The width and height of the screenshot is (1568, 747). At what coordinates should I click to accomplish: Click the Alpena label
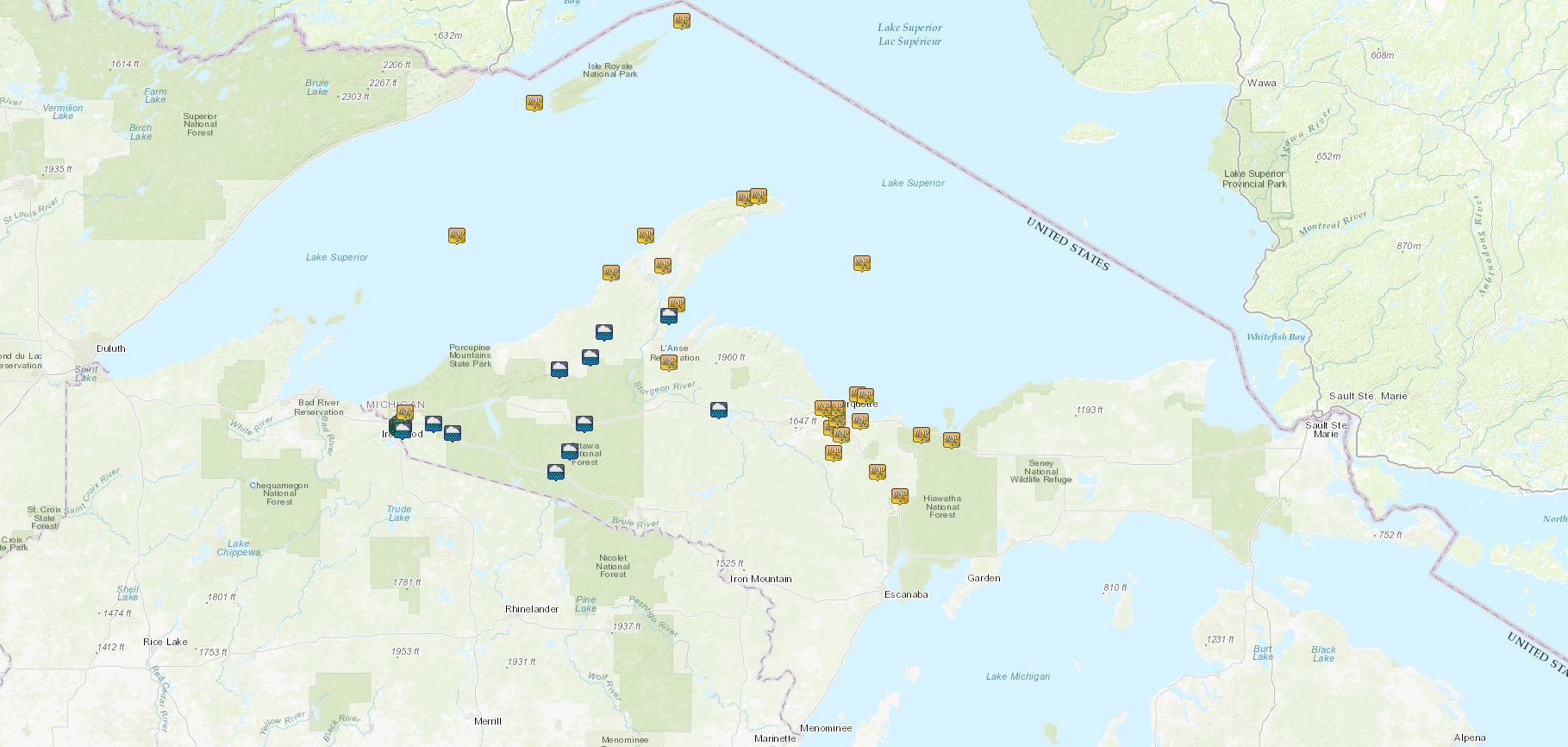[1470, 738]
